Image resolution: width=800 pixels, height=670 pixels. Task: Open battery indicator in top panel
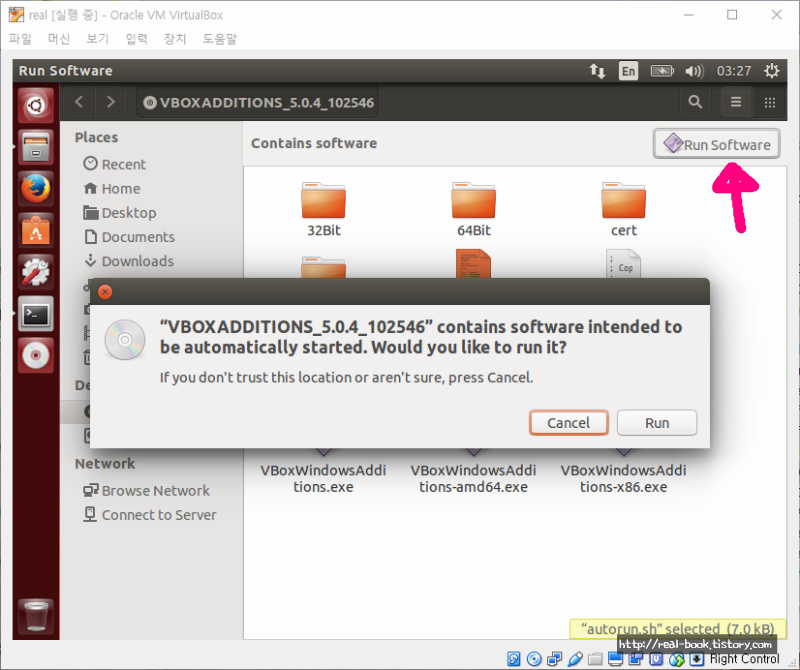coord(662,70)
